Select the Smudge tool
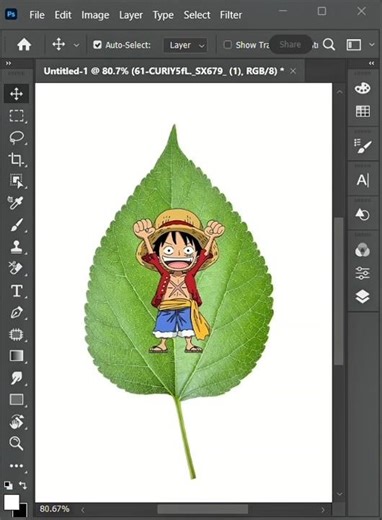The width and height of the screenshot is (382, 520). pyautogui.click(x=16, y=378)
